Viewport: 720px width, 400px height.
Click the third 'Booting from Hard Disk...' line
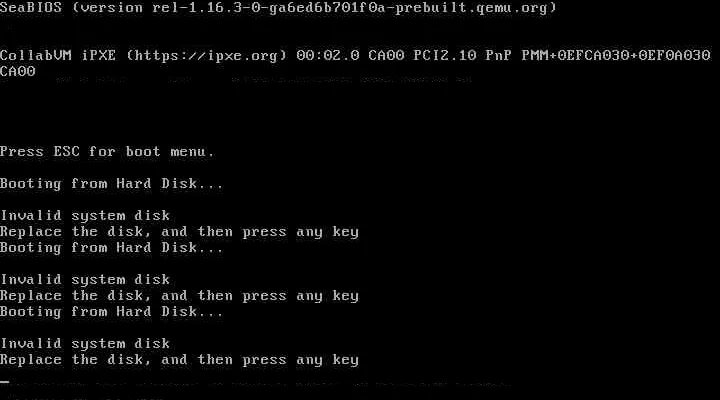(x=112, y=312)
